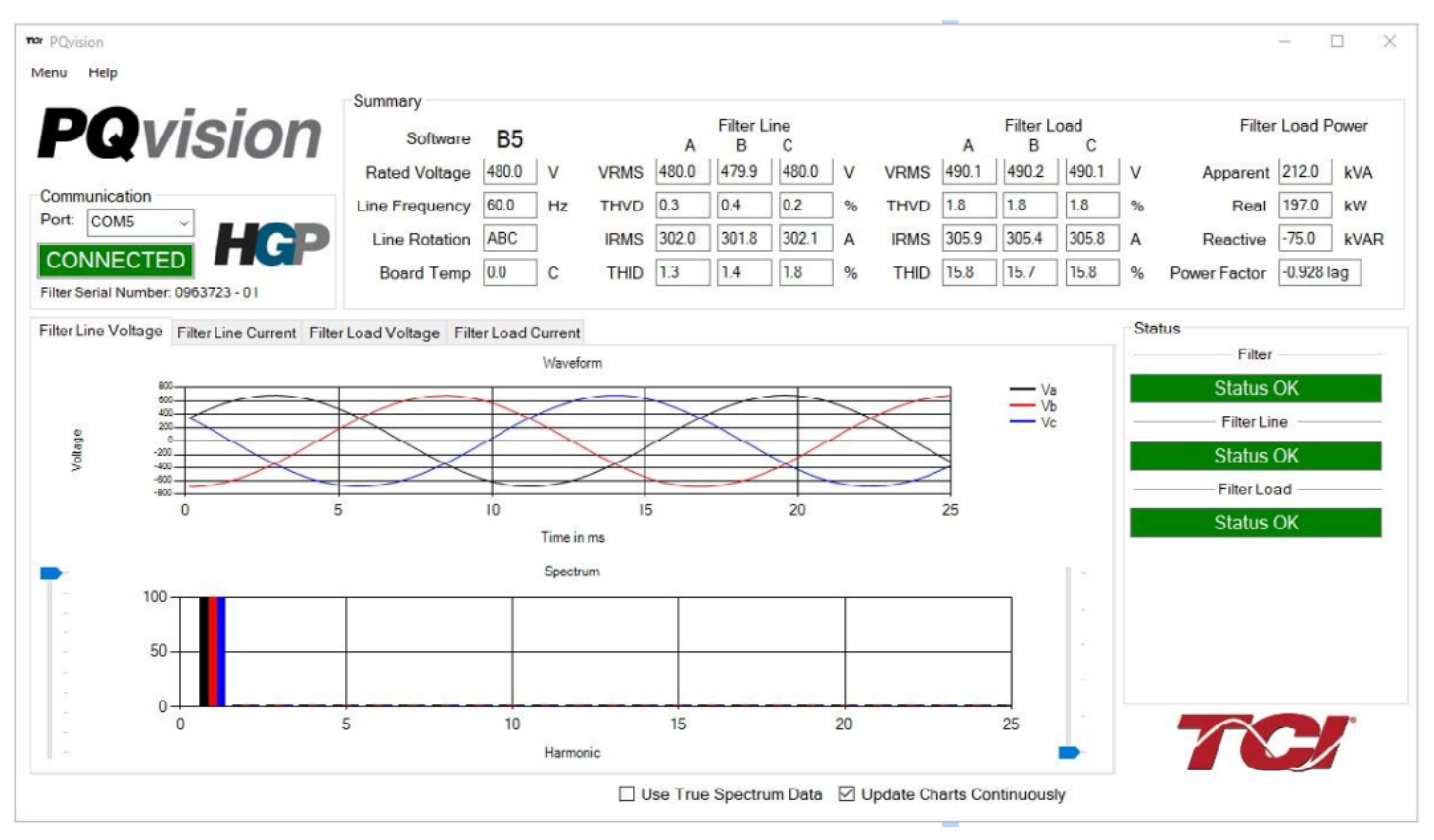Click Filter Line IRMS phase C 302.1

click(805, 239)
